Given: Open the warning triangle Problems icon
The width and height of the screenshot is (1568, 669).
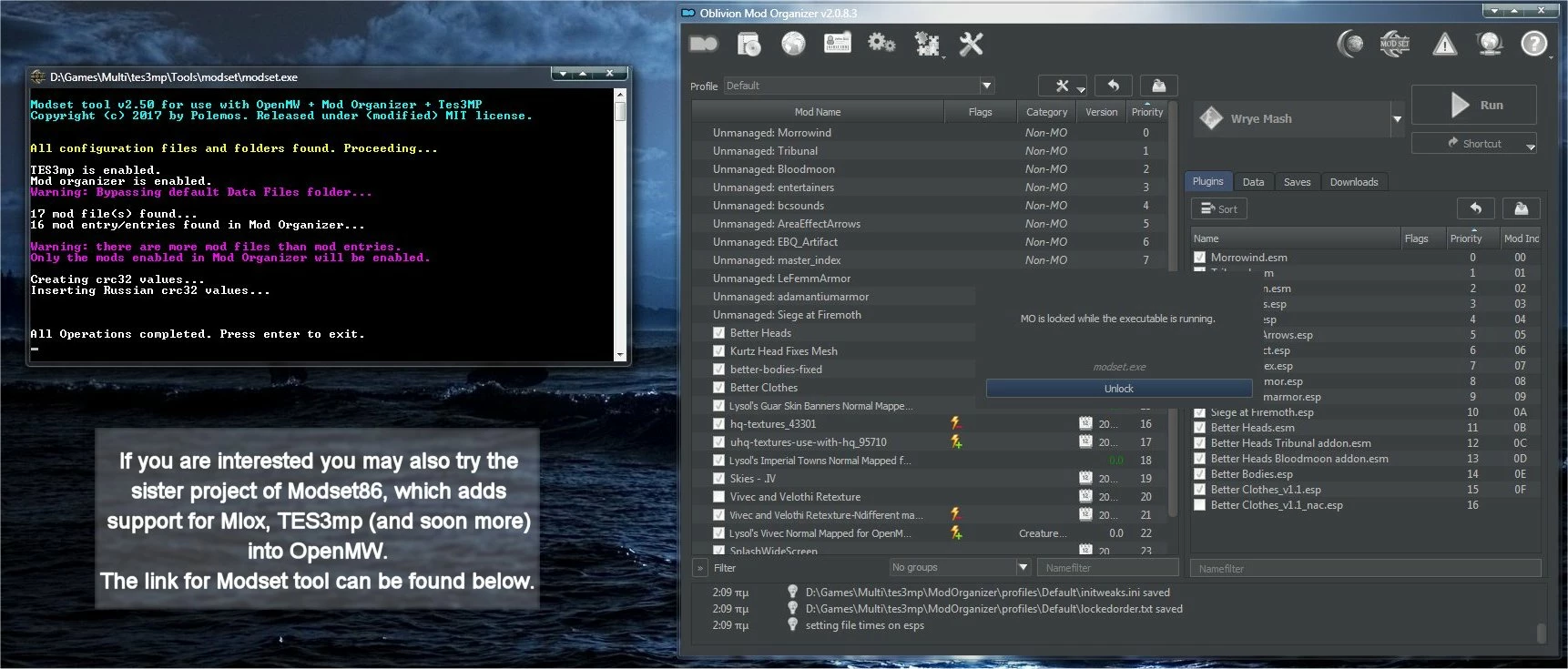Looking at the screenshot, I should [x=1445, y=44].
